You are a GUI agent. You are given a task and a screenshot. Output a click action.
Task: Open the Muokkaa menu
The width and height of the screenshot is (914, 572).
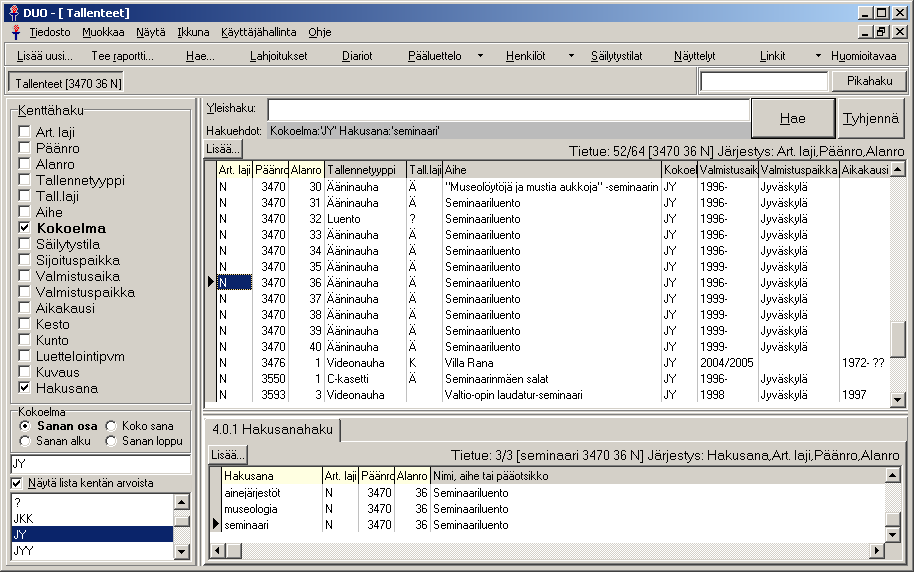pos(103,32)
